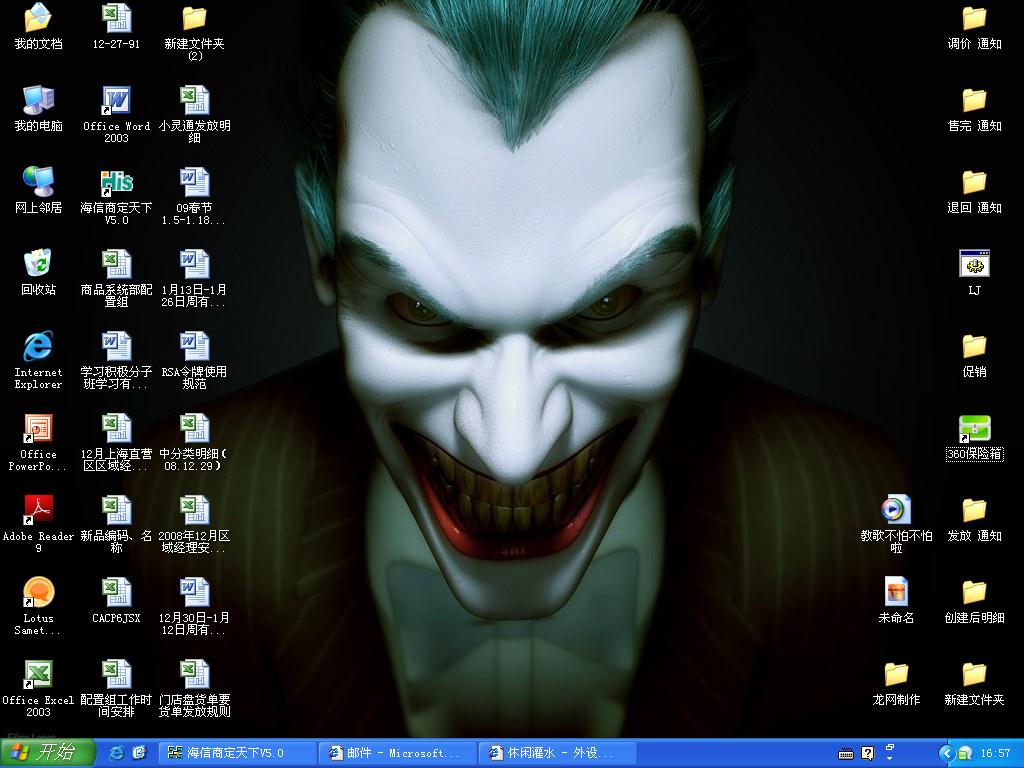Click the language bar help icon
The width and height of the screenshot is (1024, 768).
(867, 754)
